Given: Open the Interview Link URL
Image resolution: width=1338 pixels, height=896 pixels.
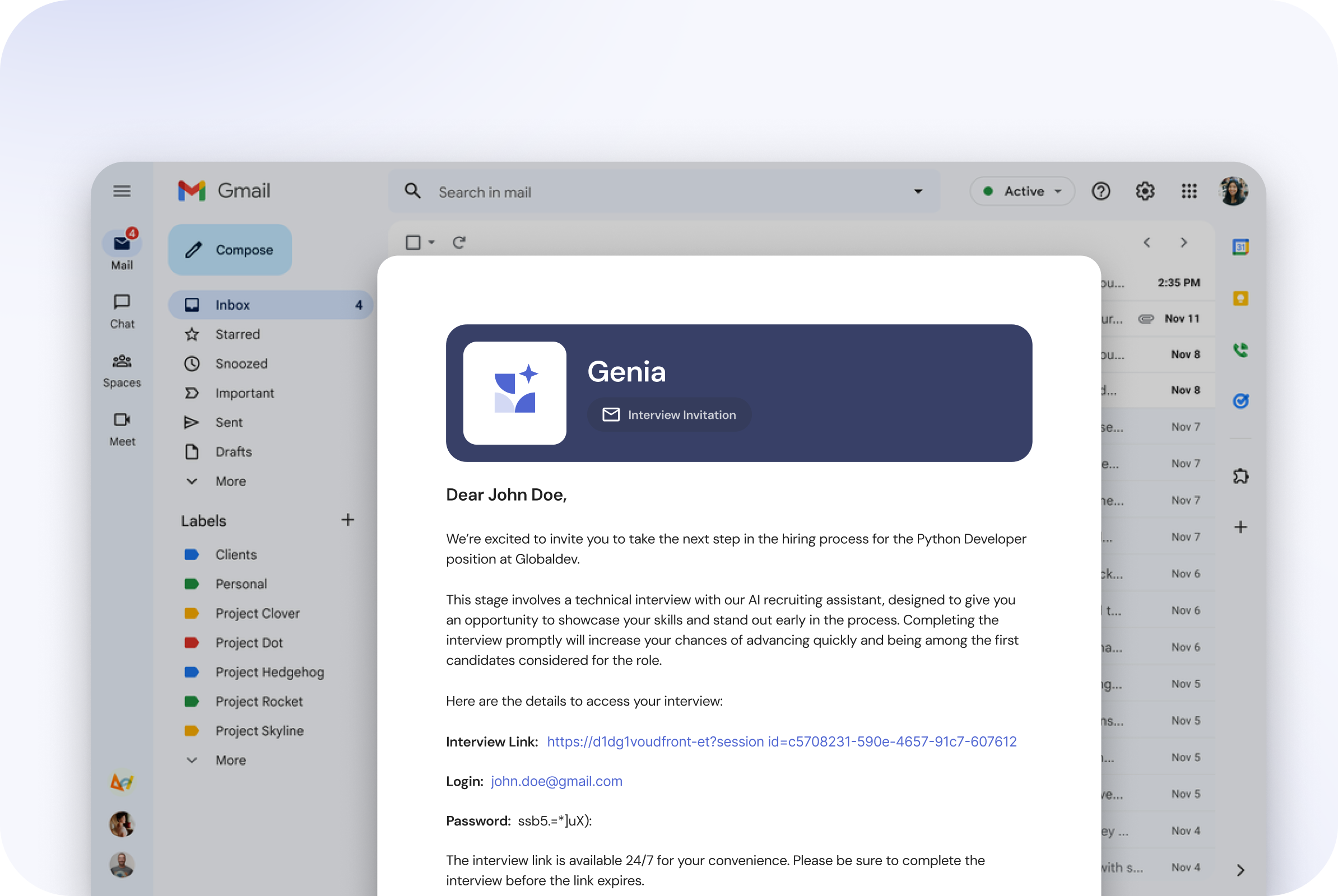Looking at the screenshot, I should 782,741.
